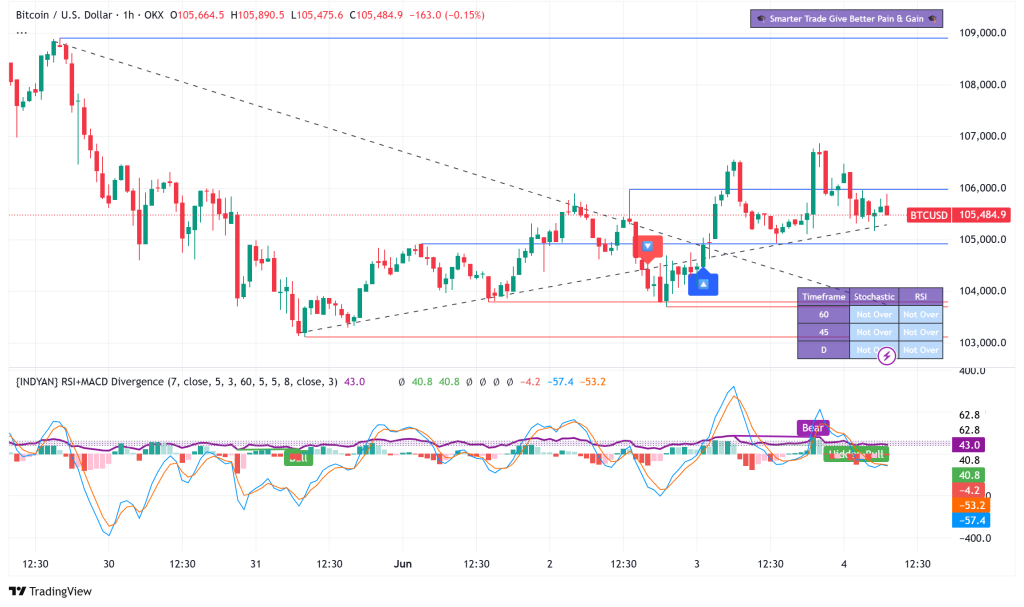
Task: Click Not Over in row 60 Stochastic column
Action: [x=874, y=314]
